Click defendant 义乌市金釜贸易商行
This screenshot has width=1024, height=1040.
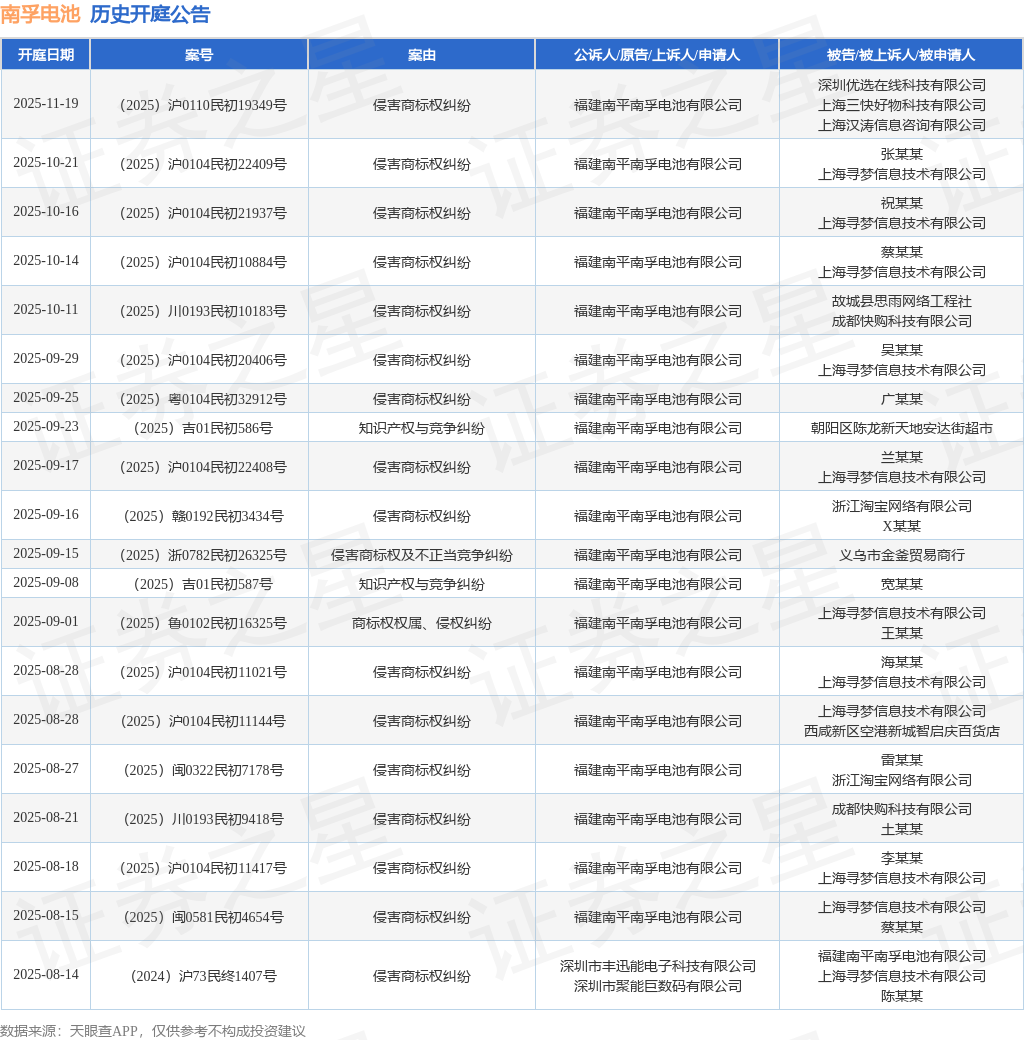pos(901,556)
